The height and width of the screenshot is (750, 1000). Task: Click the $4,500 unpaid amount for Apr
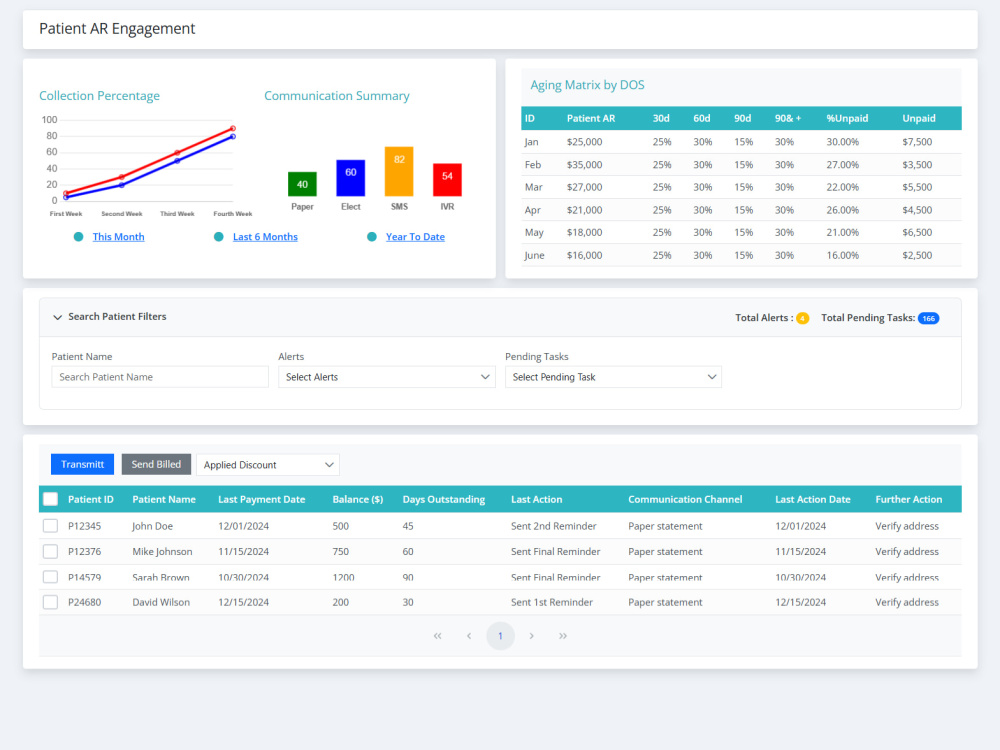[917, 210]
